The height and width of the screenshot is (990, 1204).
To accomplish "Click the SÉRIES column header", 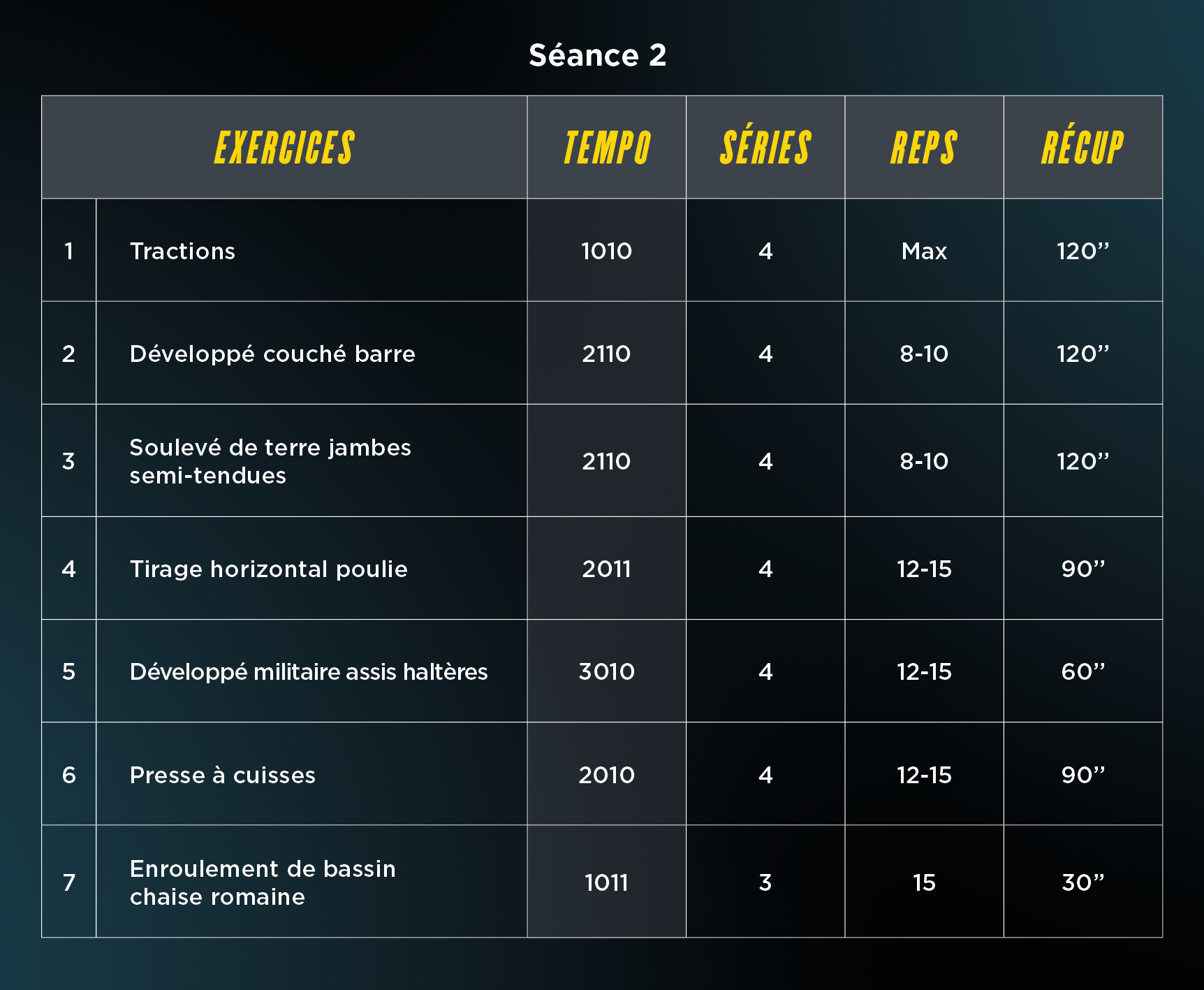I will coord(765,147).
